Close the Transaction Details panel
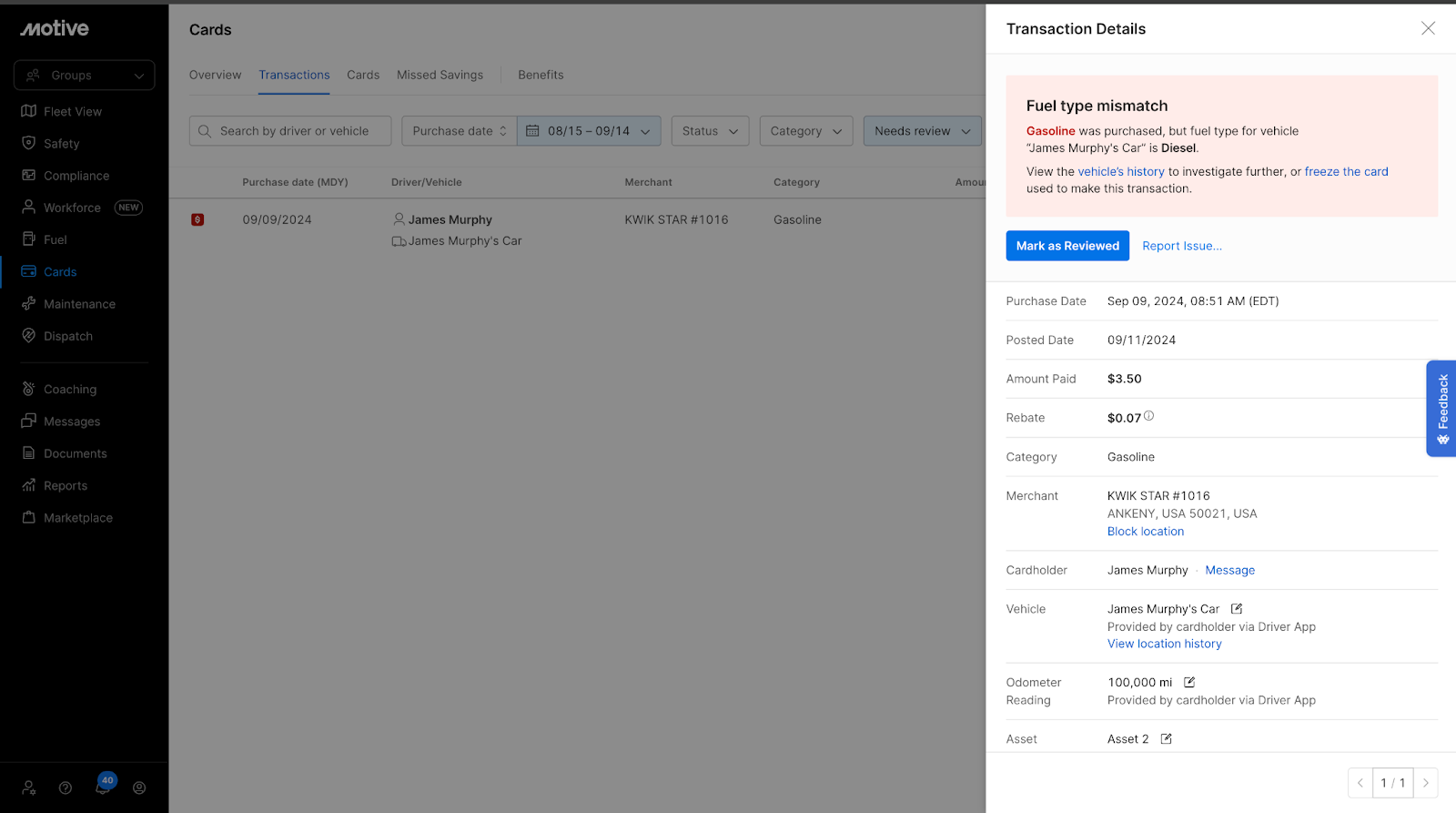Screen dimensions: 1456x813 [x=1428, y=28]
